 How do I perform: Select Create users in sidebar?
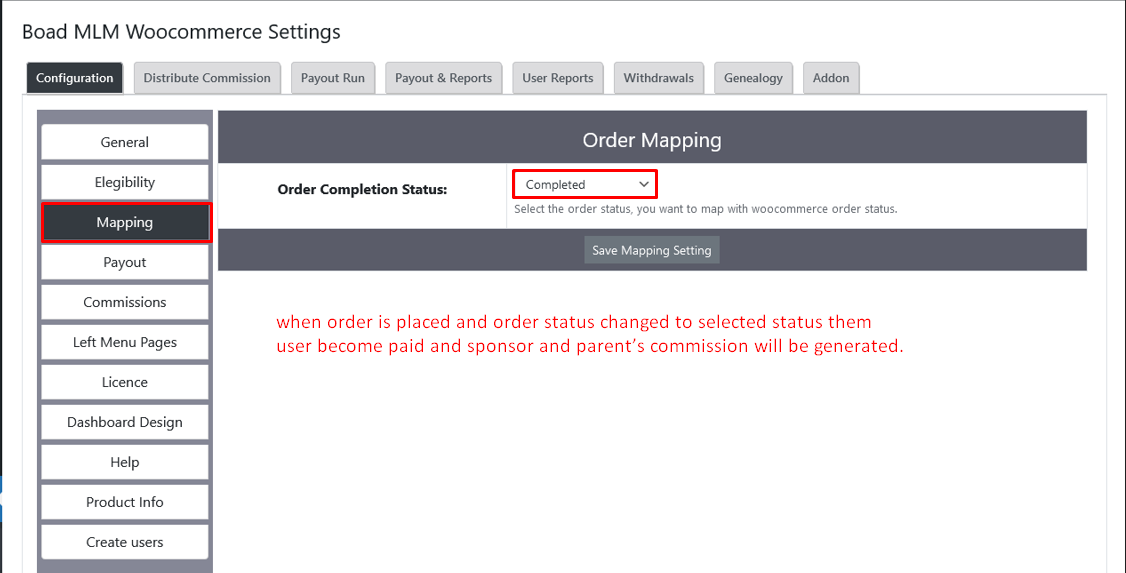point(125,542)
